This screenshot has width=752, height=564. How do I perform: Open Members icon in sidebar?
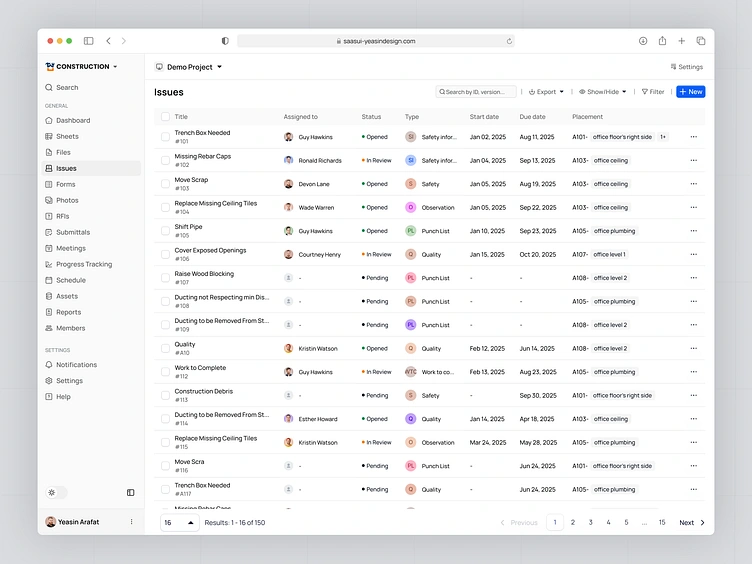(48, 328)
